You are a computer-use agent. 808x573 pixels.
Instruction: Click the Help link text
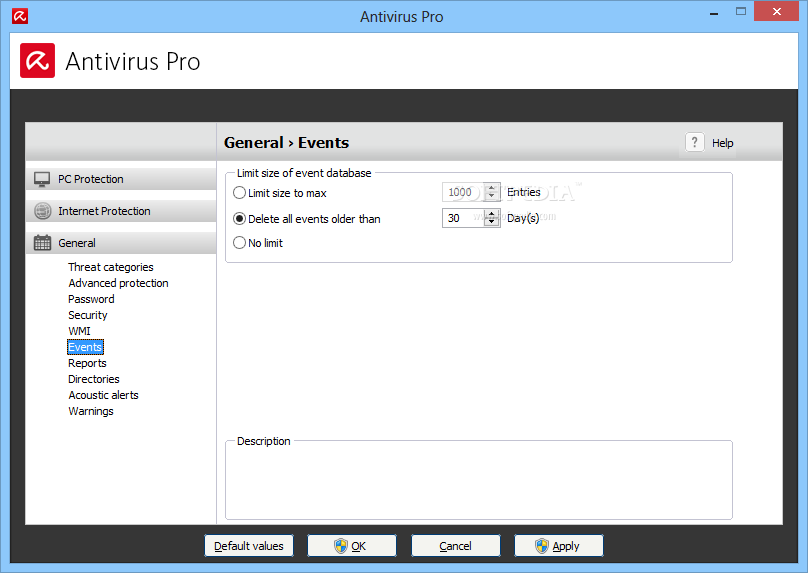(722, 143)
